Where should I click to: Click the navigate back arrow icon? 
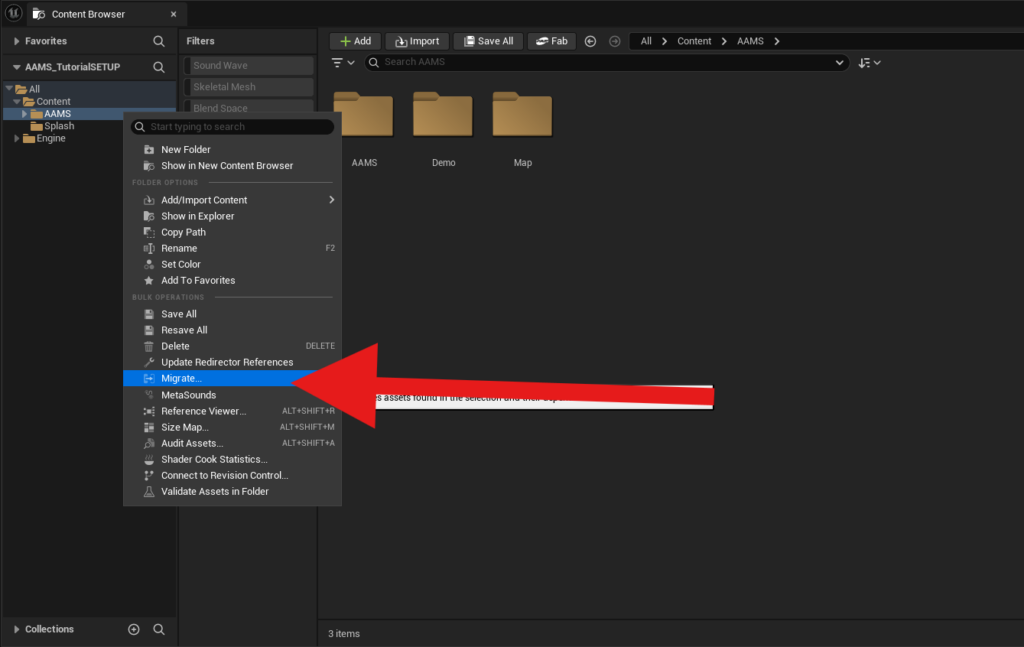(x=590, y=41)
